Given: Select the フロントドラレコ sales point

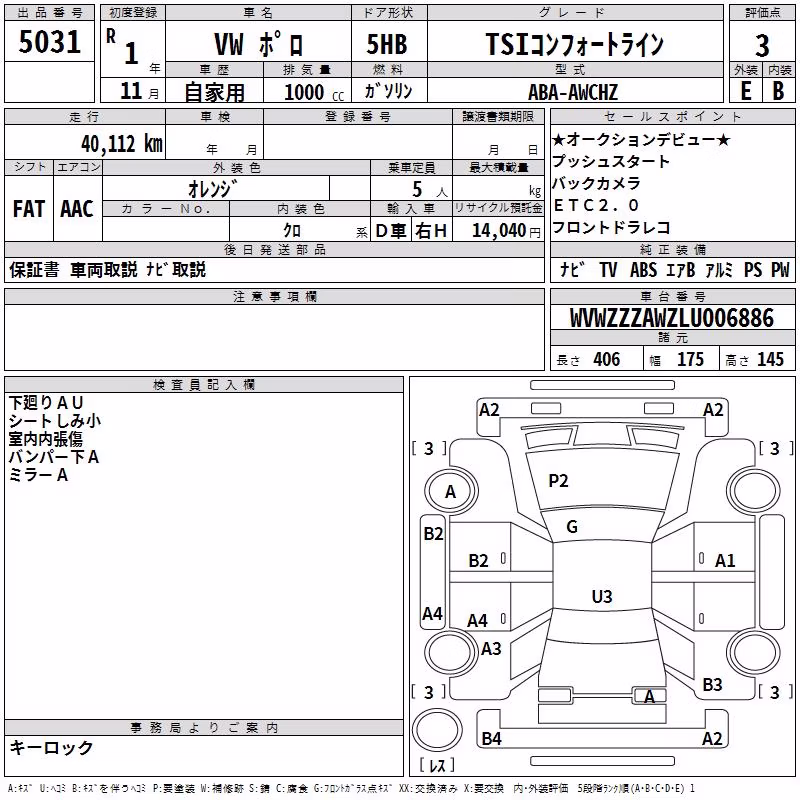Looking at the screenshot, I should [x=611, y=227].
